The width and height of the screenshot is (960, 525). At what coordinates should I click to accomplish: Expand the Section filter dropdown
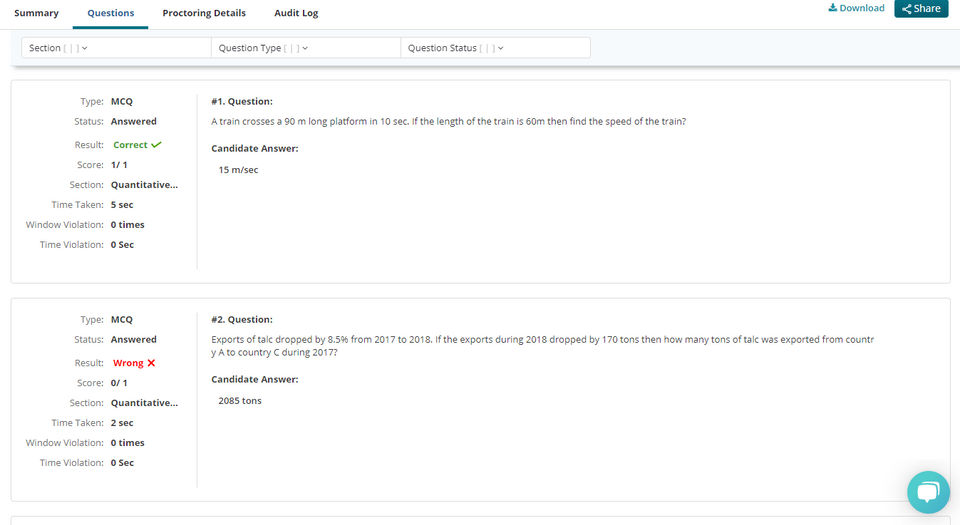(116, 48)
